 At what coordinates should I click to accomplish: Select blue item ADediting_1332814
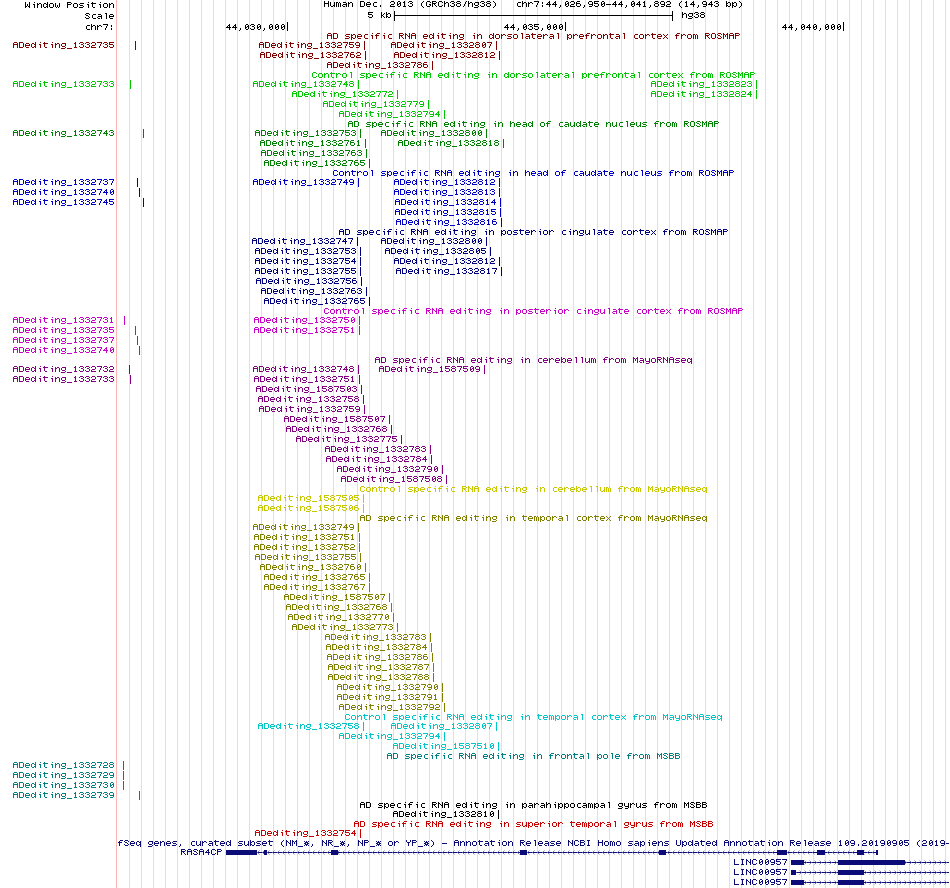click(445, 202)
